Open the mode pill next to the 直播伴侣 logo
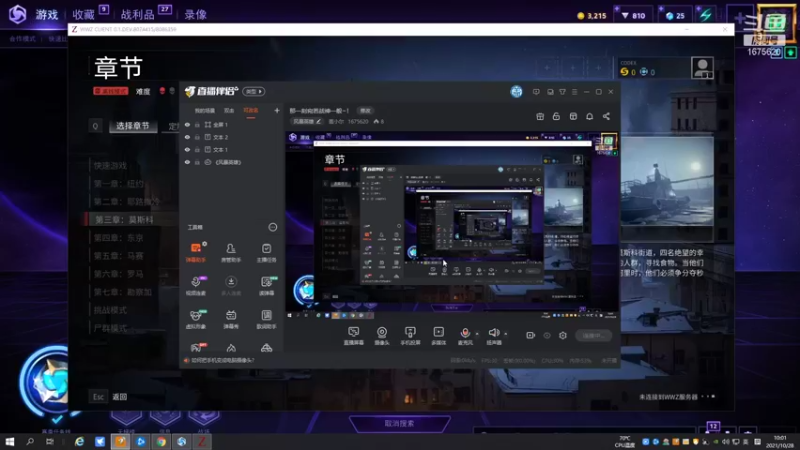 254,91
